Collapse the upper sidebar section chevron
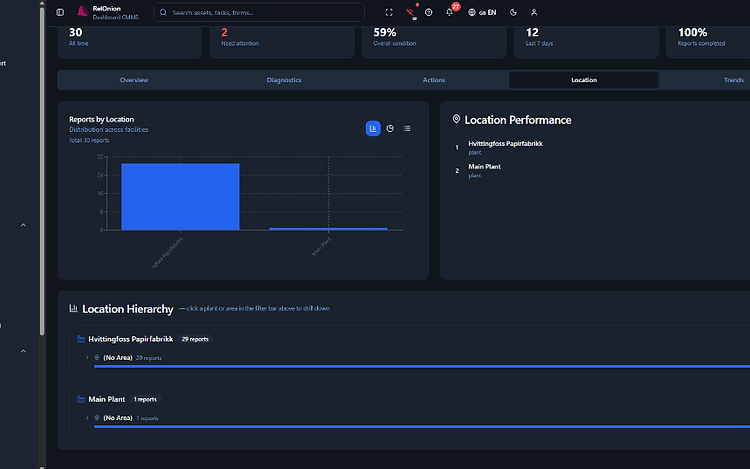Image resolution: width=750 pixels, height=469 pixels. point(23,225)
